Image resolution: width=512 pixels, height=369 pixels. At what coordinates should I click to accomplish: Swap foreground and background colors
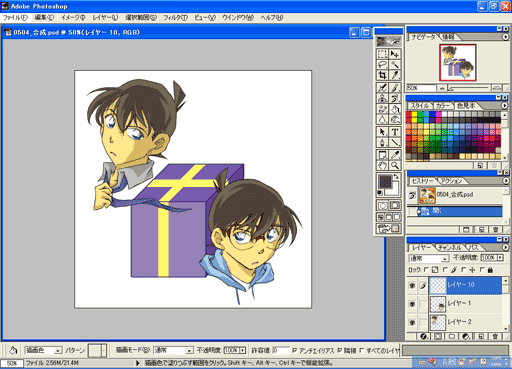[396, 176]
